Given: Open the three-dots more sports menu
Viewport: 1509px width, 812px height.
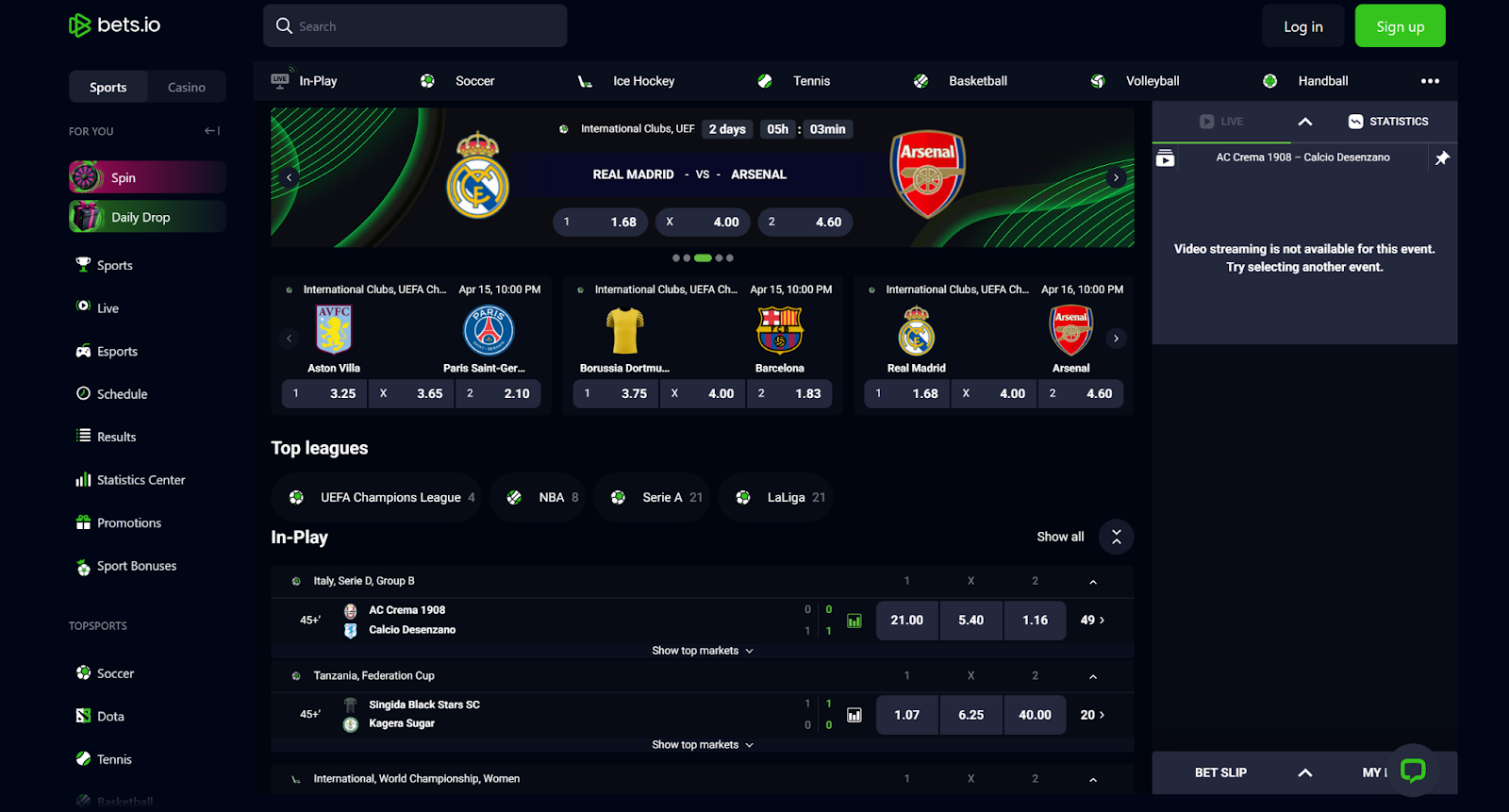Looking at the screenshot, I should click(x=1430, y=81).
